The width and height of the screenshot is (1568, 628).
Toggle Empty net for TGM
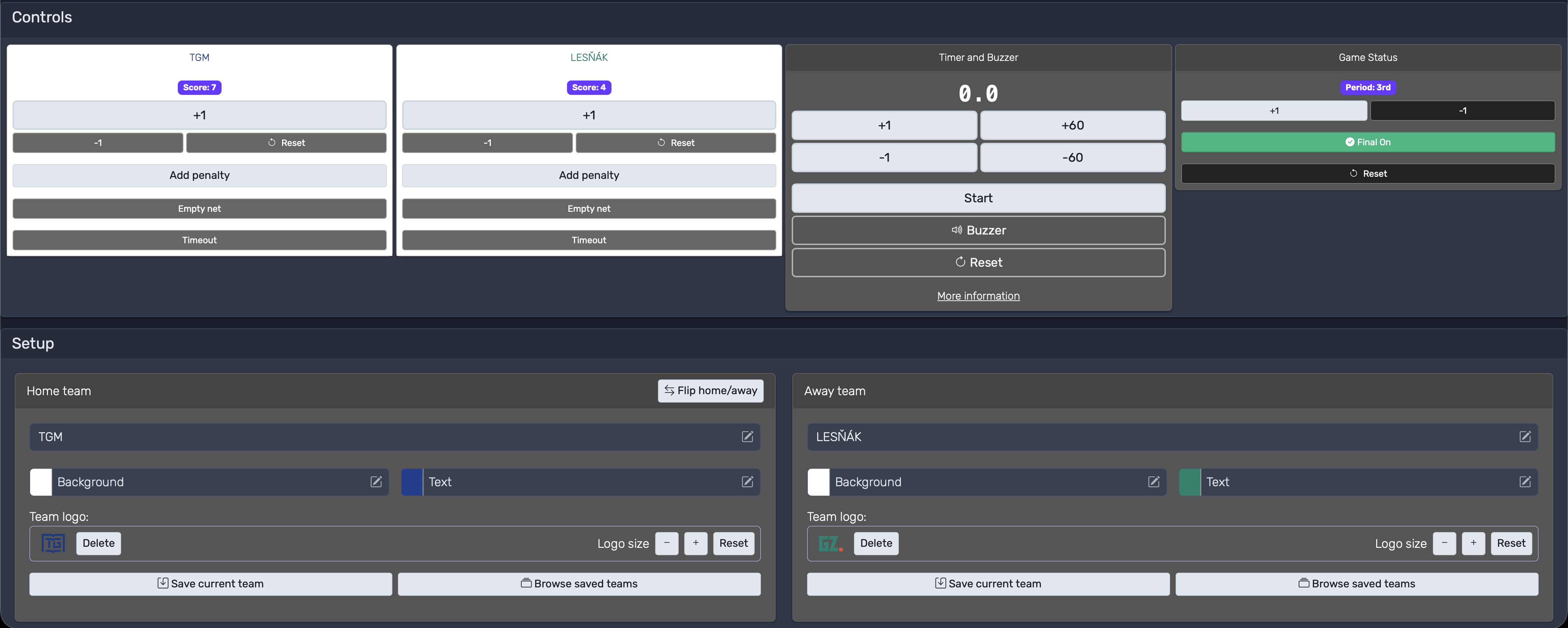point(199,208)
